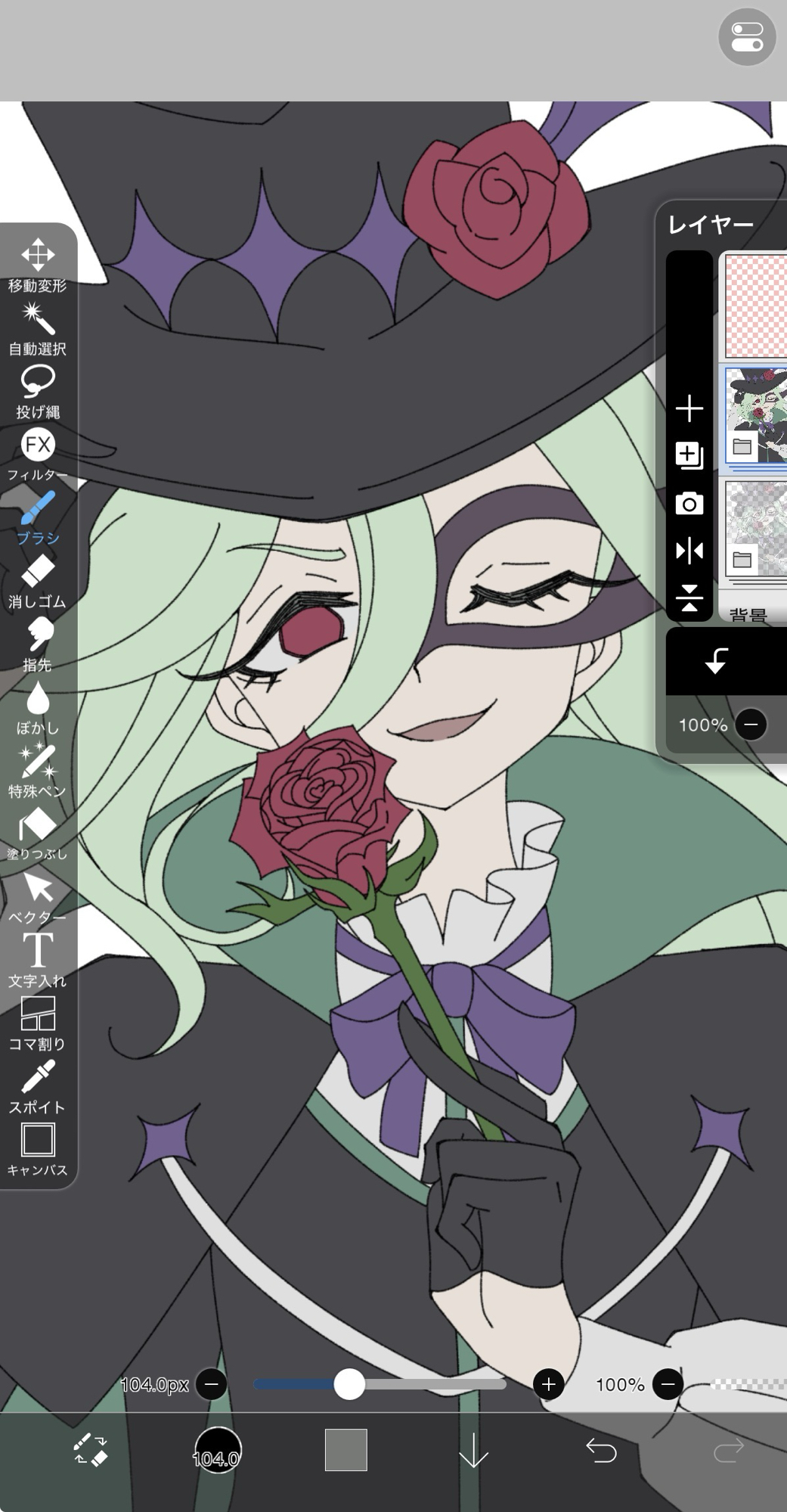Select the Text (文字入れ) tool

click(x=37, y=959)
